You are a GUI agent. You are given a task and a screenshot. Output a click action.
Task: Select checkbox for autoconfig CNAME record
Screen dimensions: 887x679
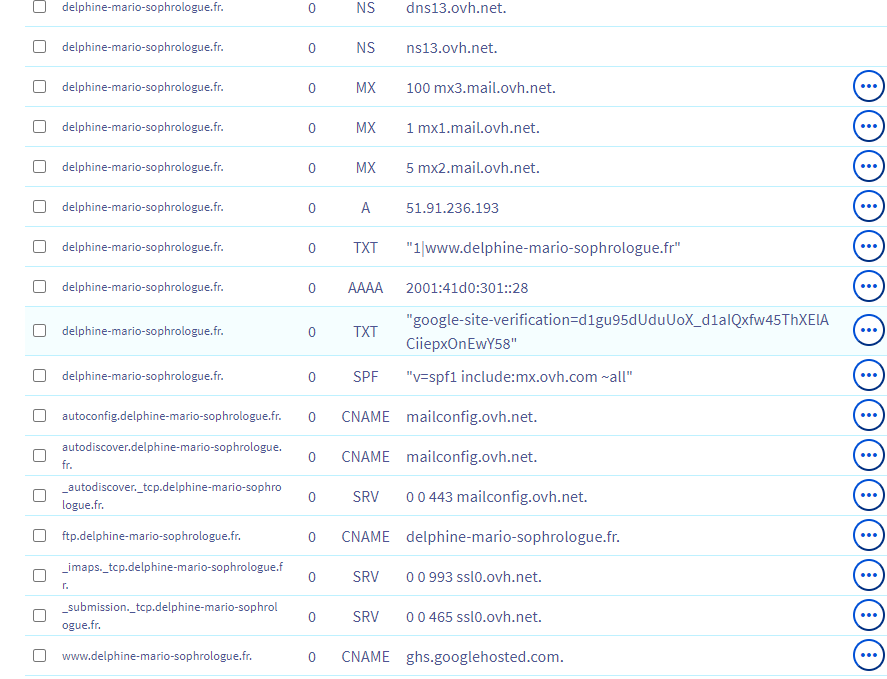tap(39, 416)
